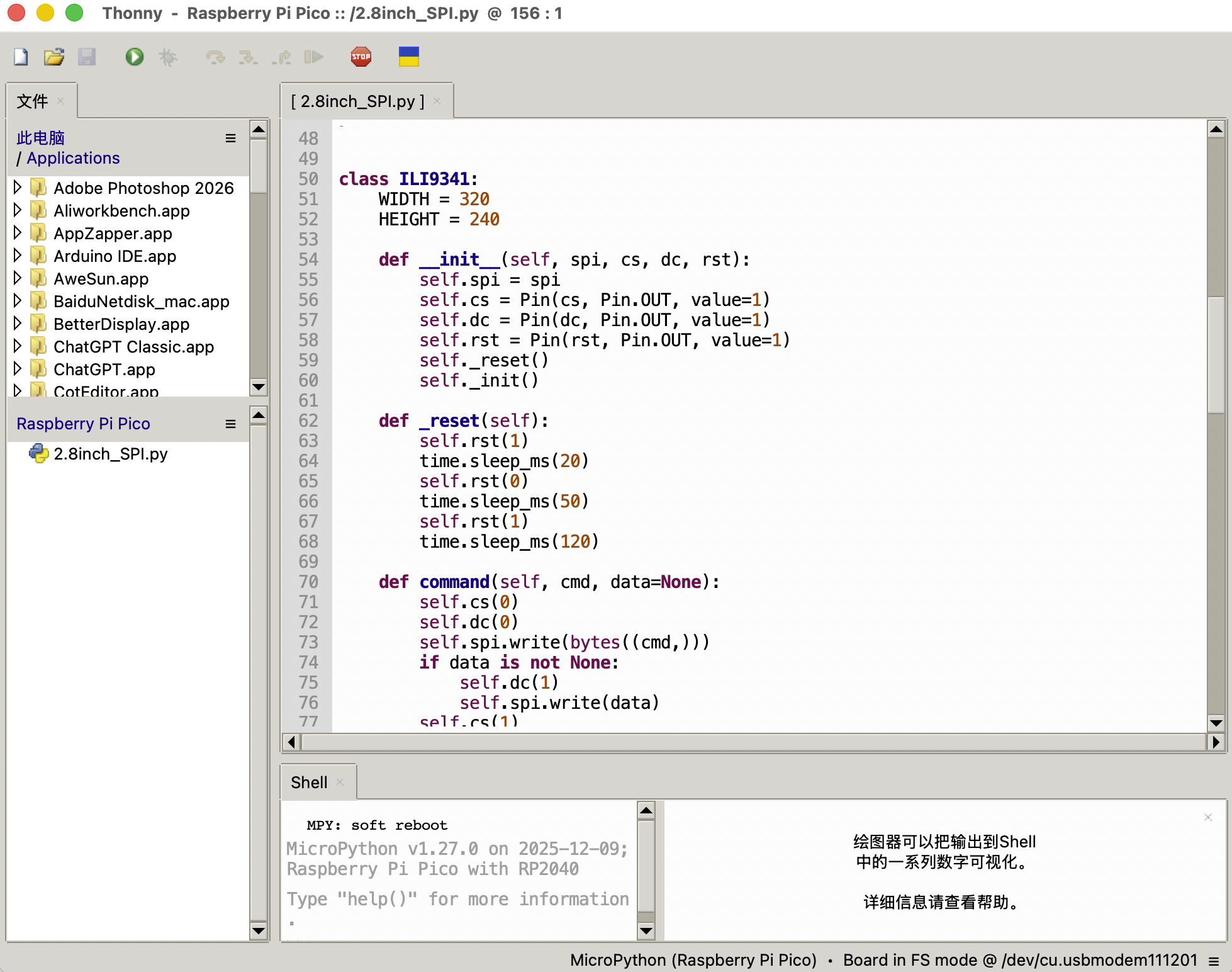Viewport: 1232px width, 972px height.
Task: Click the Step Out debug icon
Action: tap(281, 57)
